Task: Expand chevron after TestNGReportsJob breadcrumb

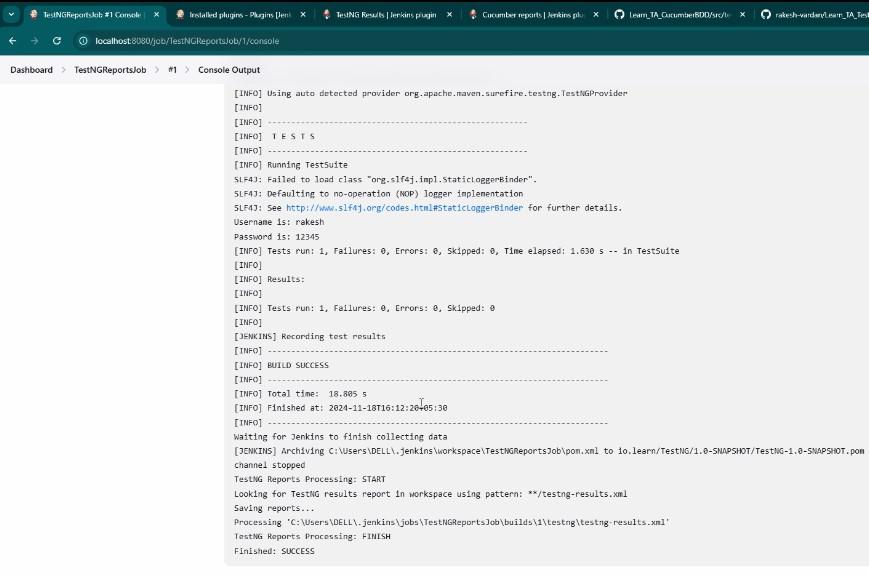Action: coord(157,70)
